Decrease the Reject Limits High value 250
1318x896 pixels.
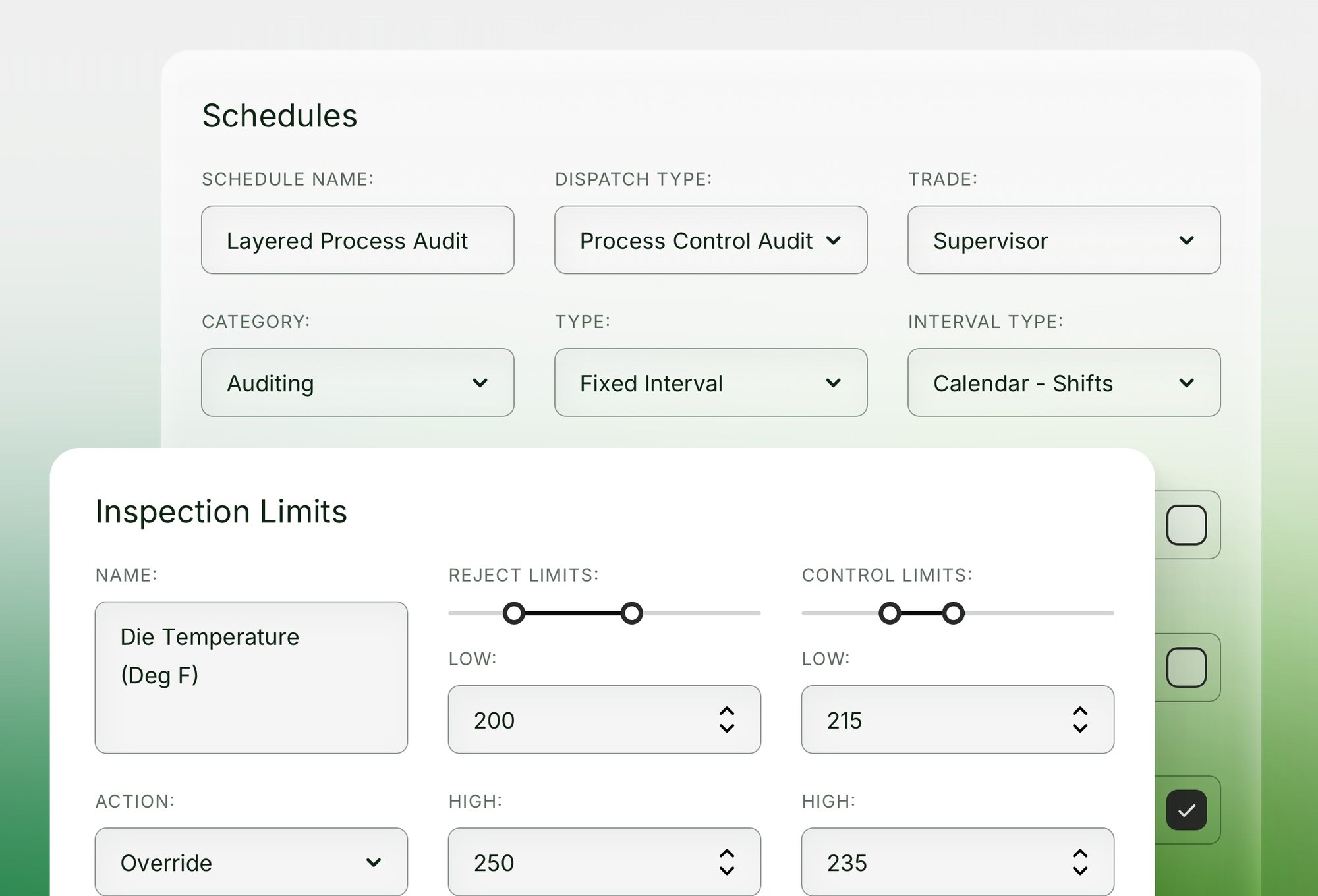click(727, 870)
